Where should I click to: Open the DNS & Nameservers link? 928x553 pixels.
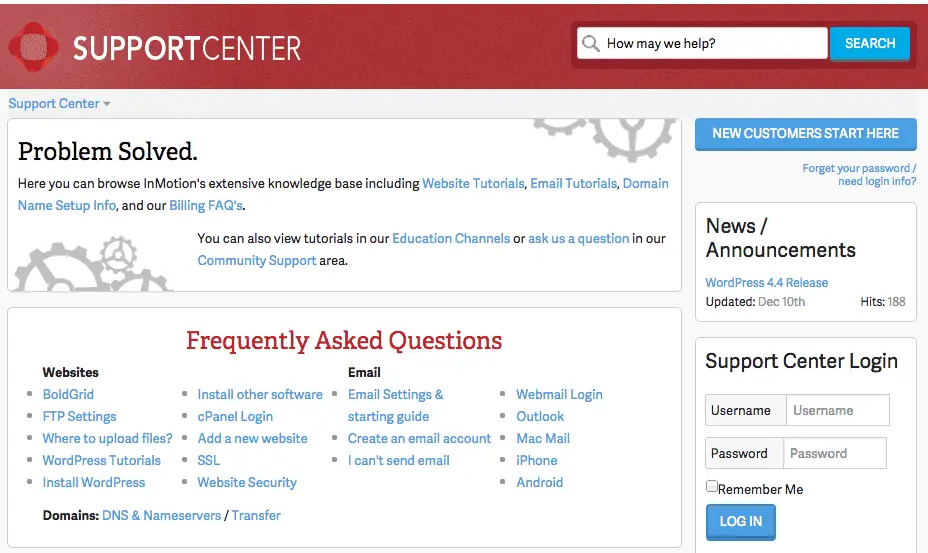click(162, 516)
